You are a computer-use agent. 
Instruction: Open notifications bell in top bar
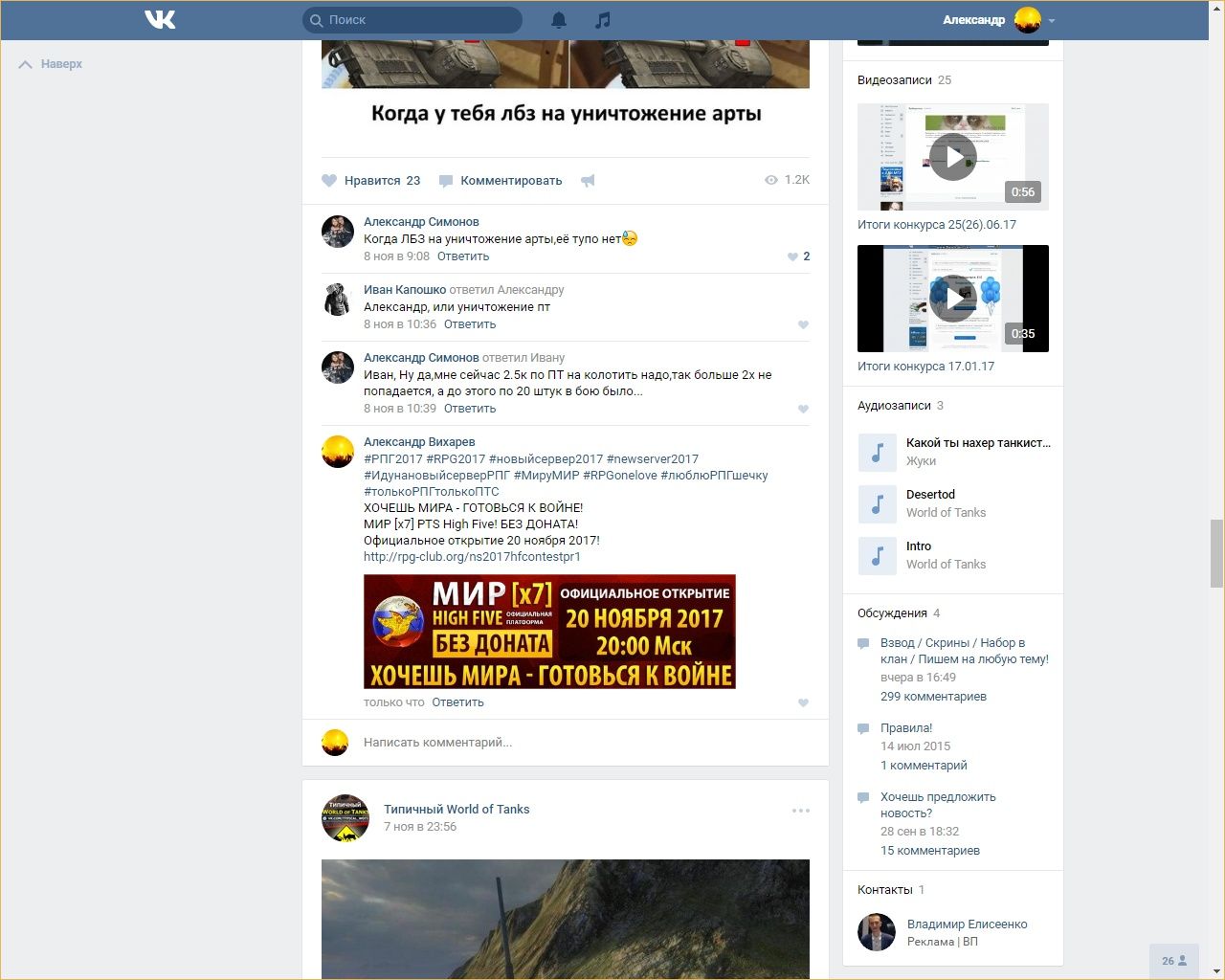[559, 19]
